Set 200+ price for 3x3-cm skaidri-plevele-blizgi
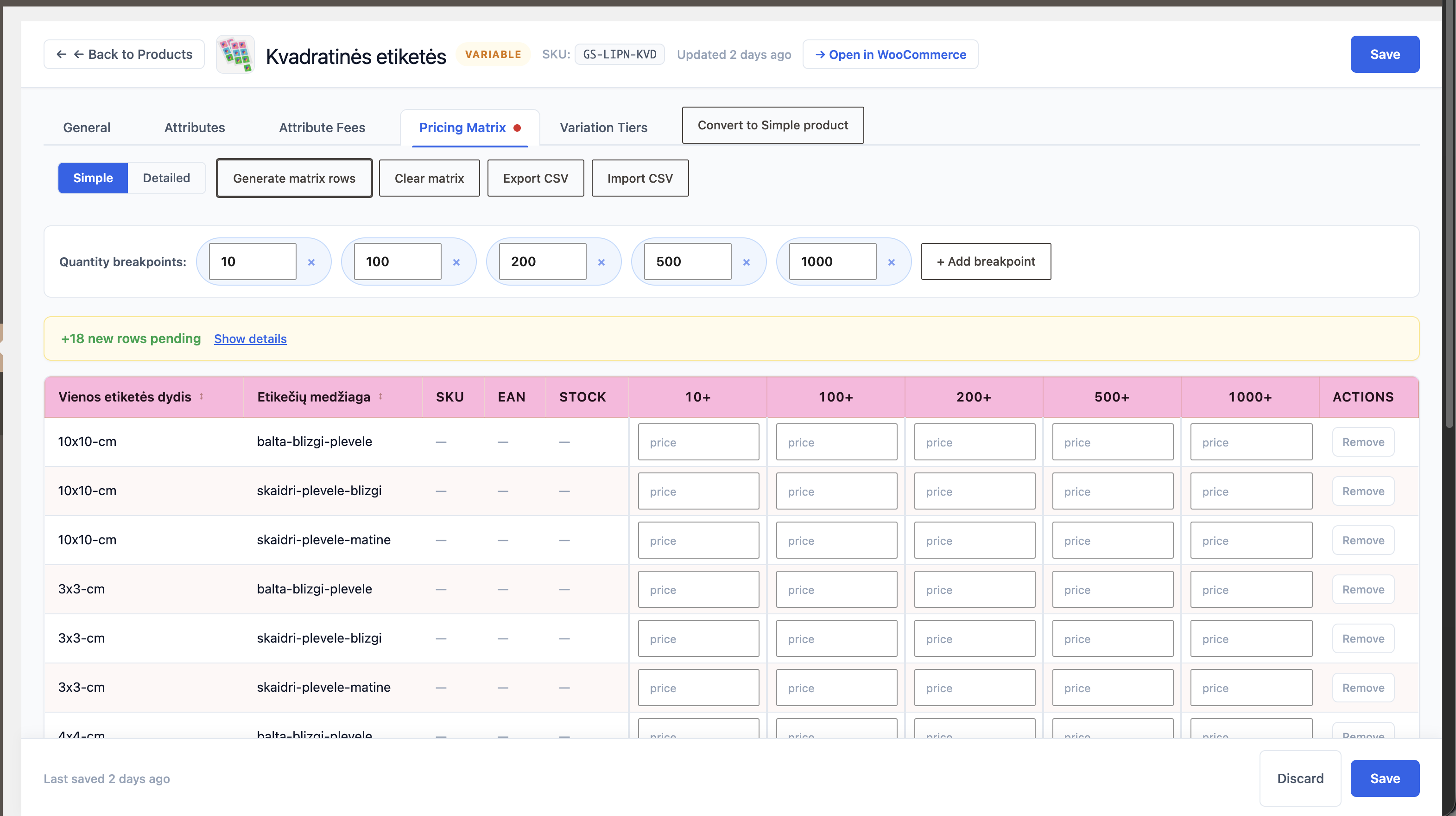Image resolution: width=1456 pixels, height=816 pixels. point(975,639)
